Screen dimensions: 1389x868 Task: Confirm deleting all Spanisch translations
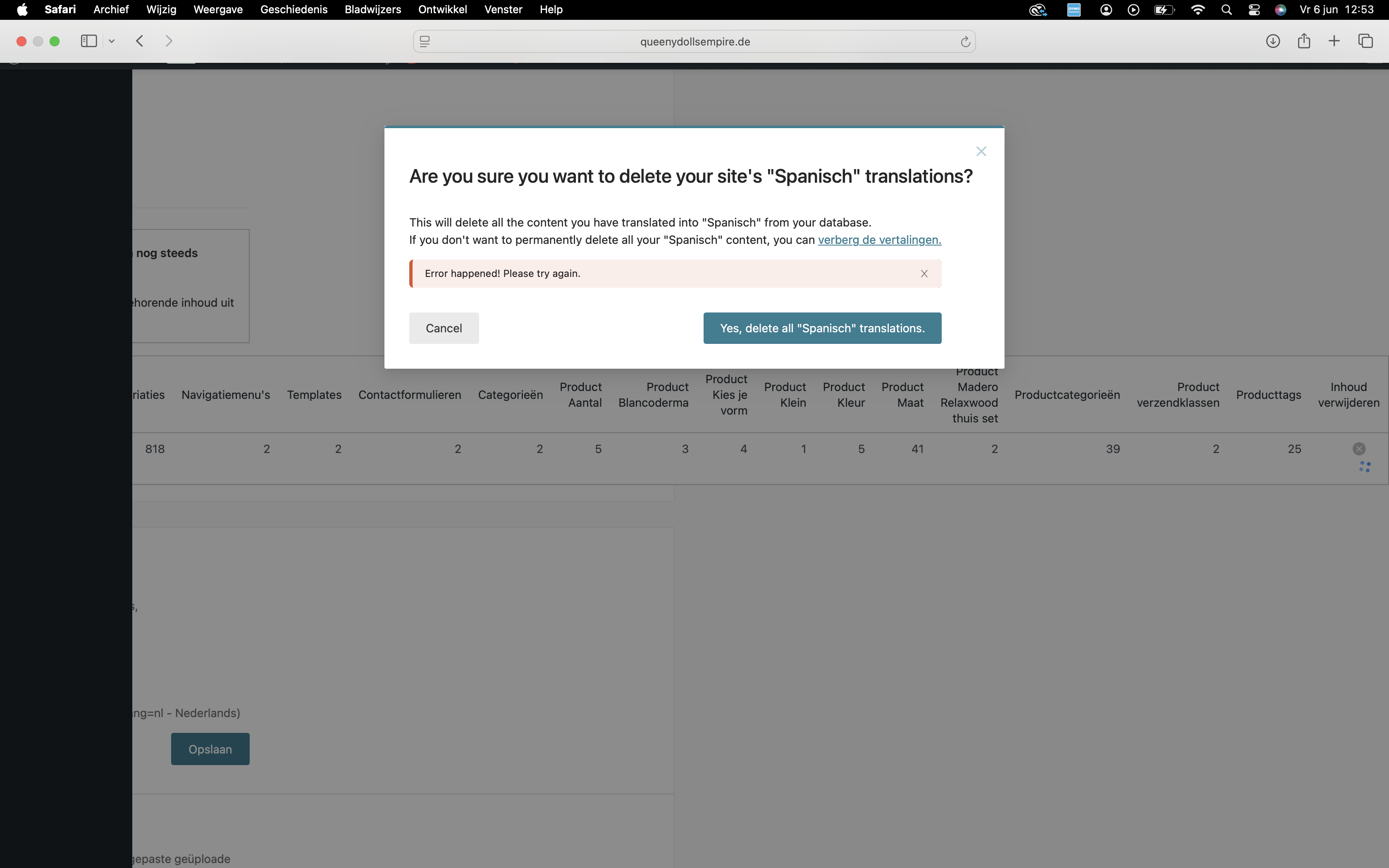[x=822, y=328]
